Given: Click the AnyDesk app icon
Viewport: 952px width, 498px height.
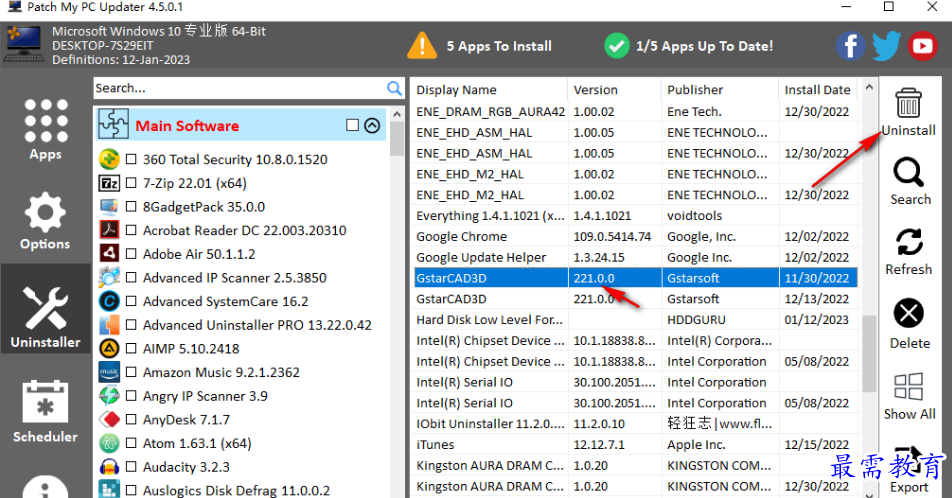Looking at the screenshot, I should (x=109, y=420).
